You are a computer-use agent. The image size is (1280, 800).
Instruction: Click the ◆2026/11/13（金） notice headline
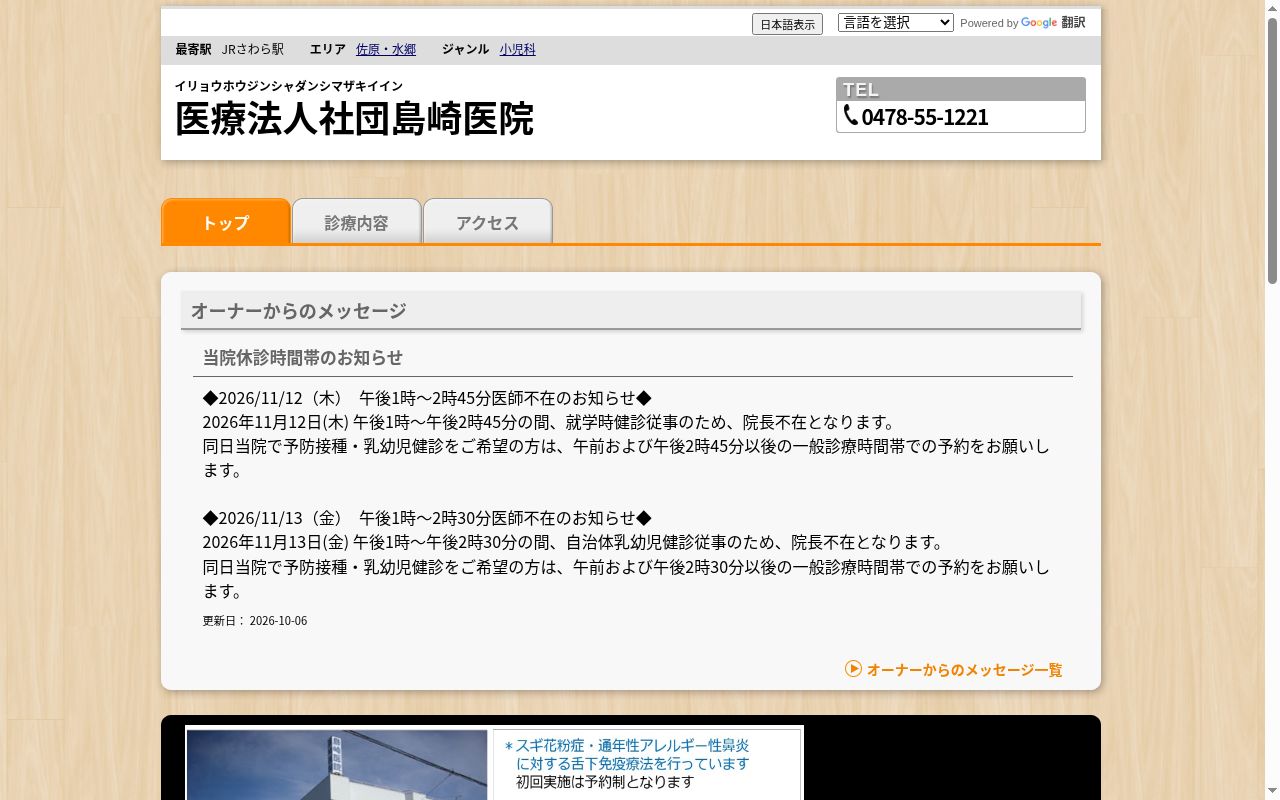click(427, 517)
